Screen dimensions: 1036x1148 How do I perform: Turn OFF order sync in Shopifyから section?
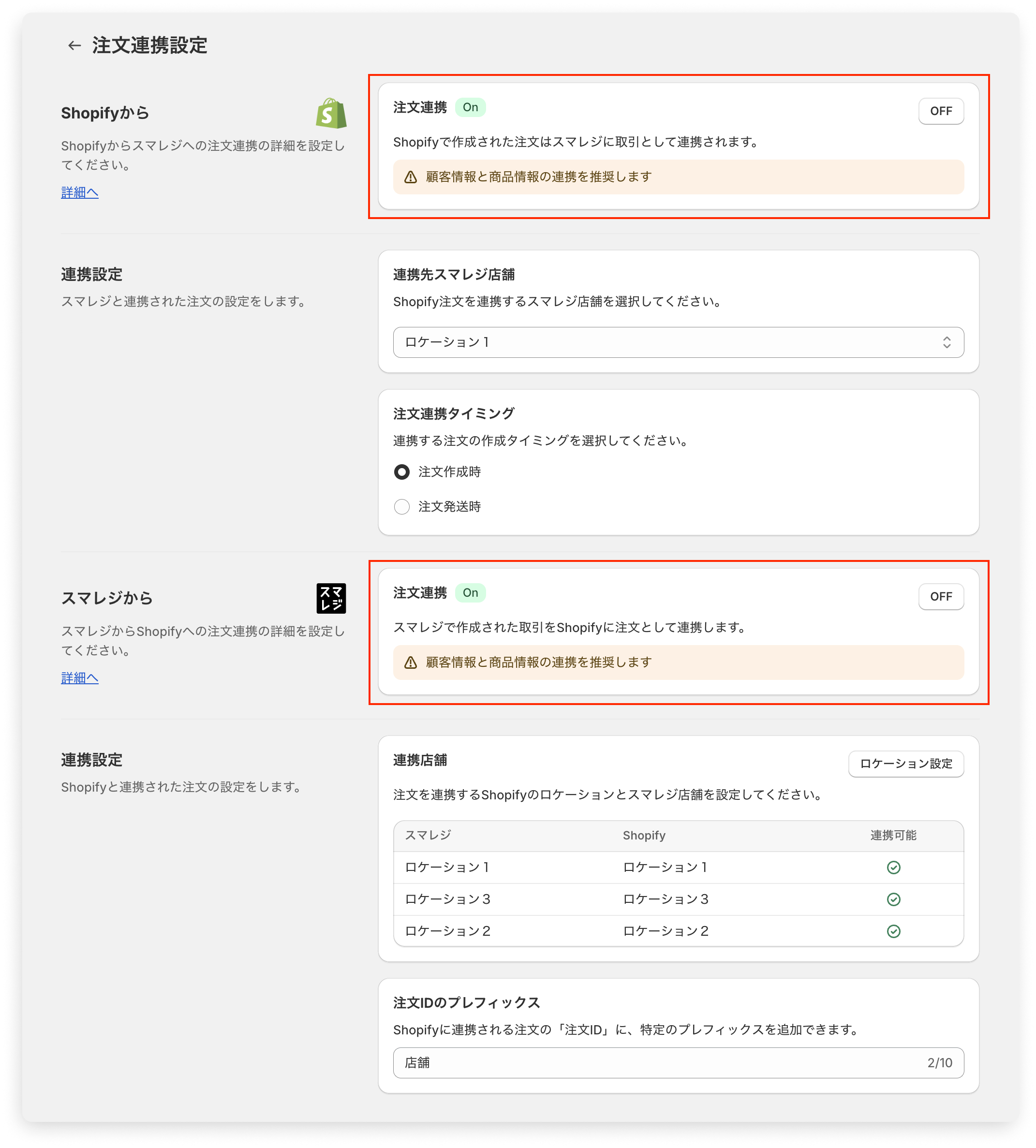click(941, 111)
